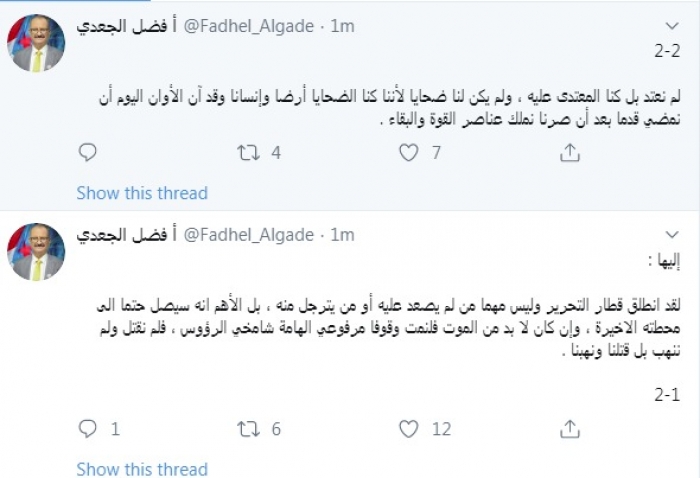Click the first tweet's 1m timestamp
The height and width of the screenshot is (478, 700).
tap(342, 25)
